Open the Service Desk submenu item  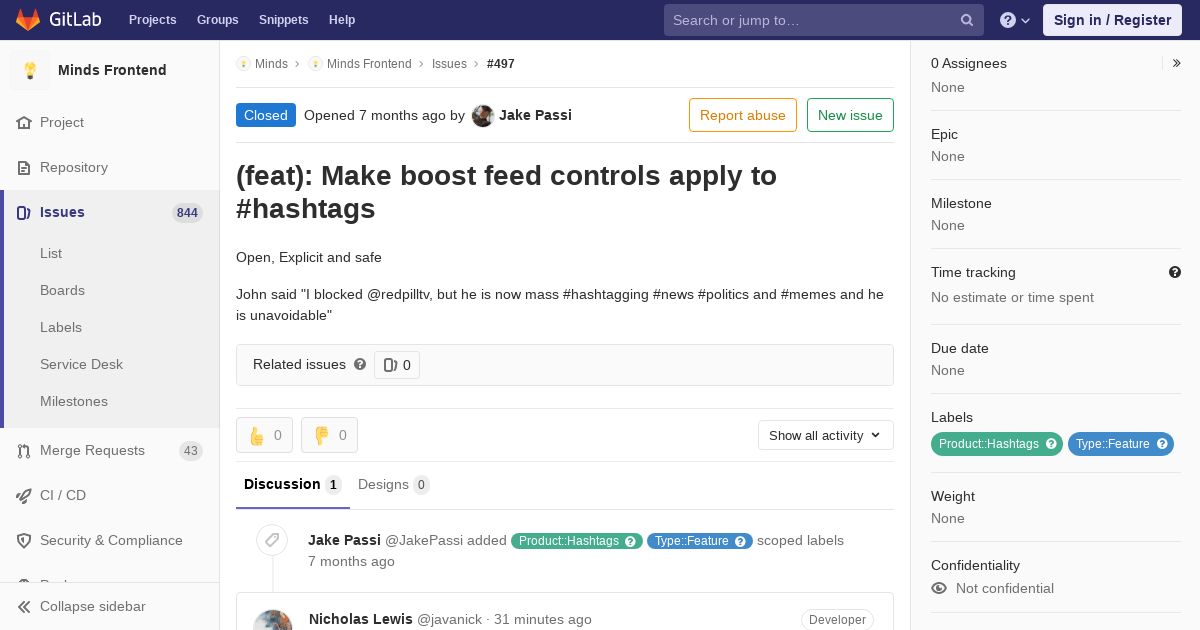81,364
